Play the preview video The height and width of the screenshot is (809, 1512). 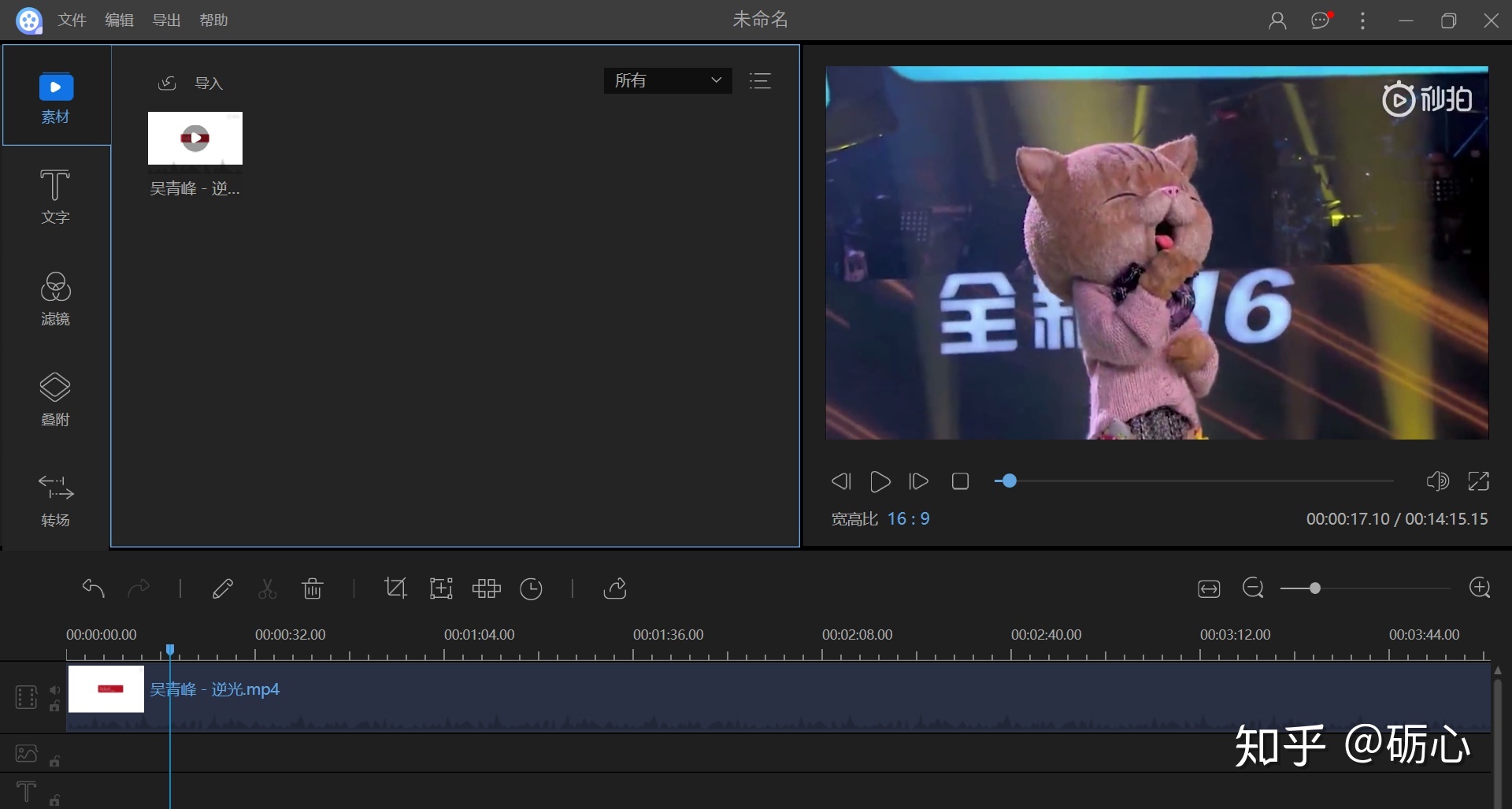880,481
